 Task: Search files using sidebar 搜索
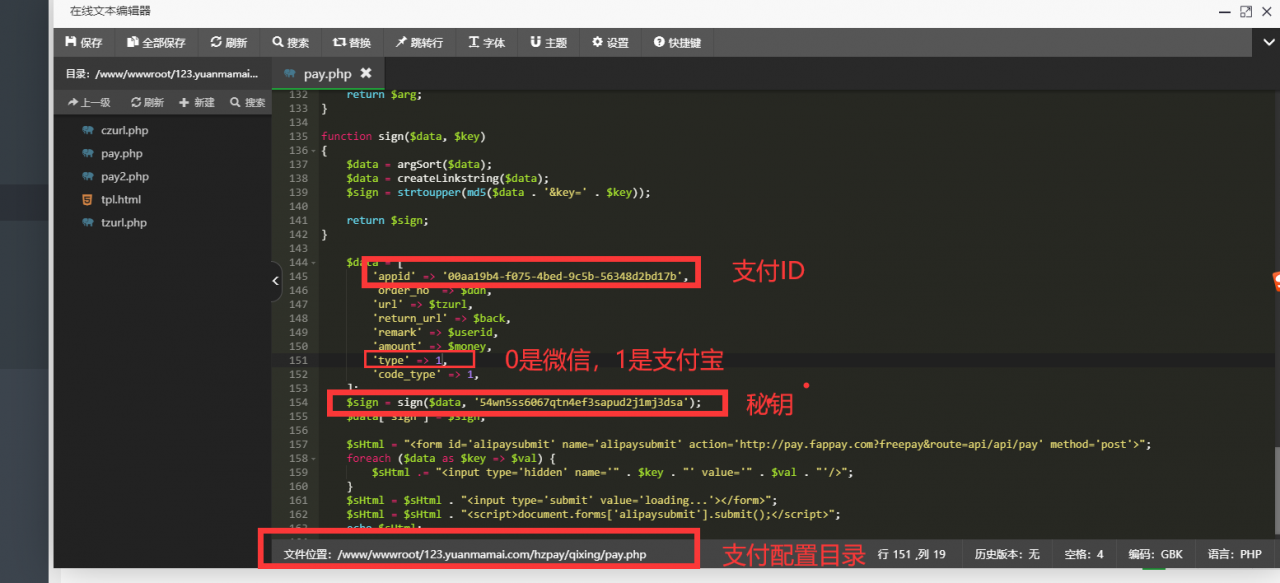click(x=248, y=102)
